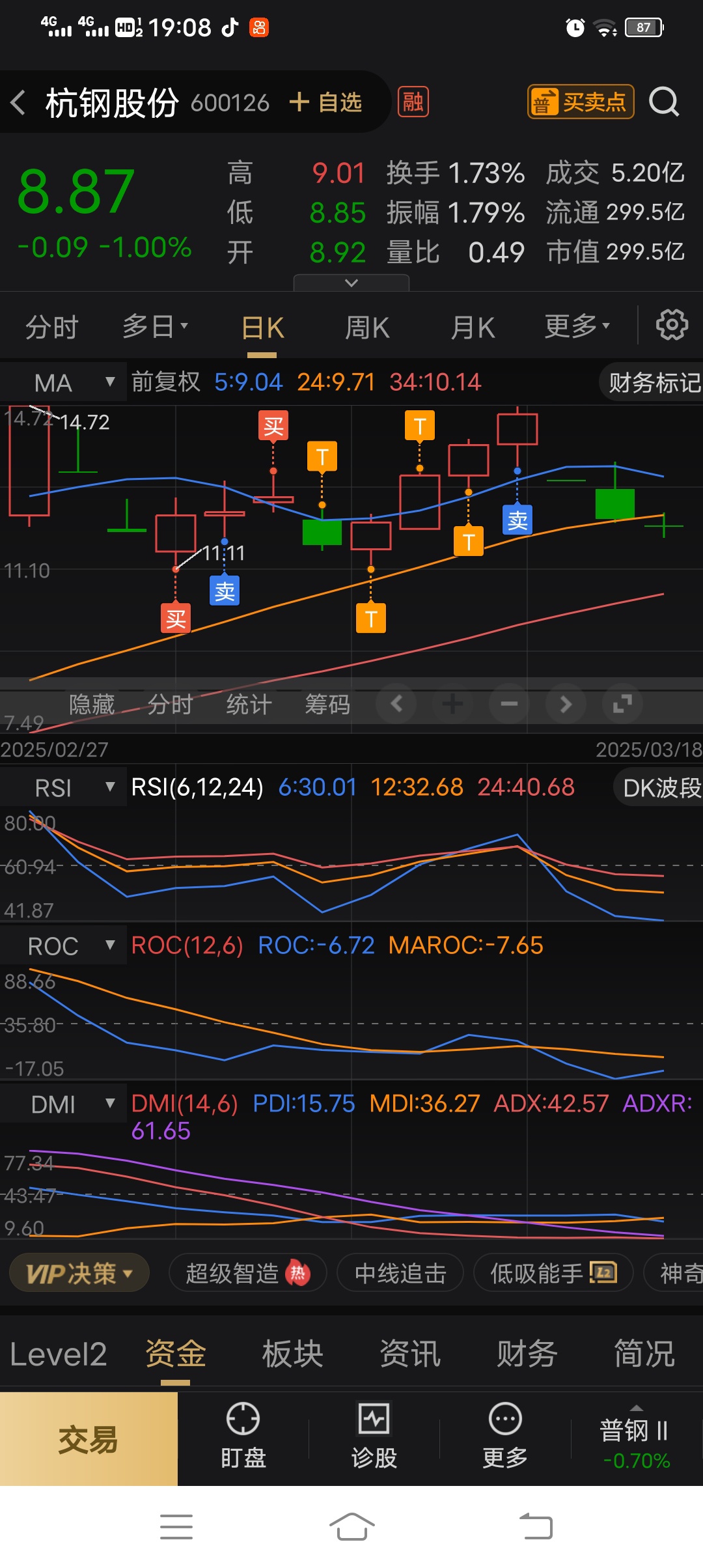Move chart right with arrow icon

coord(566,704)
